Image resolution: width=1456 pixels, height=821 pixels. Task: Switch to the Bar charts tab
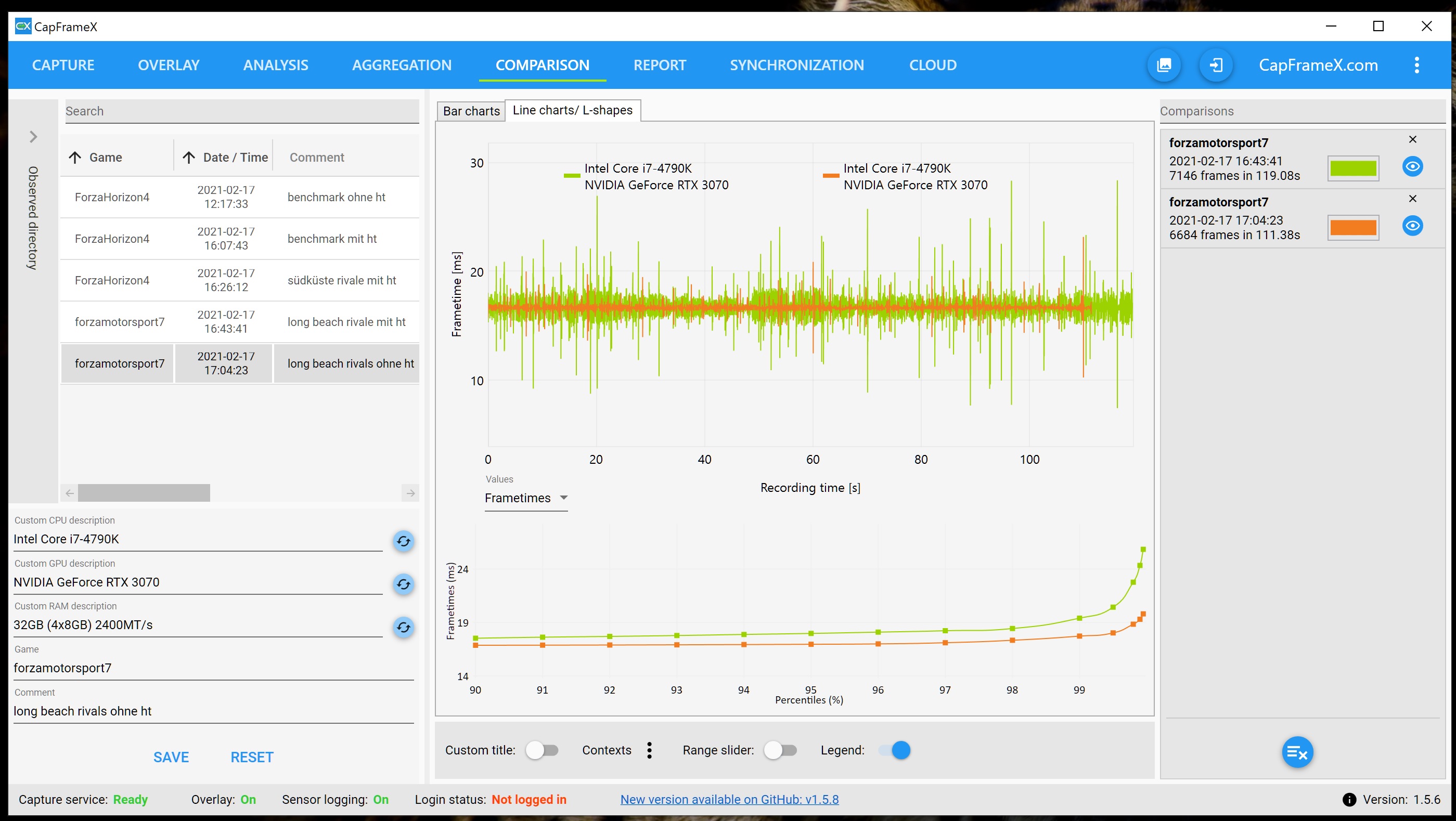pos(471,111)
